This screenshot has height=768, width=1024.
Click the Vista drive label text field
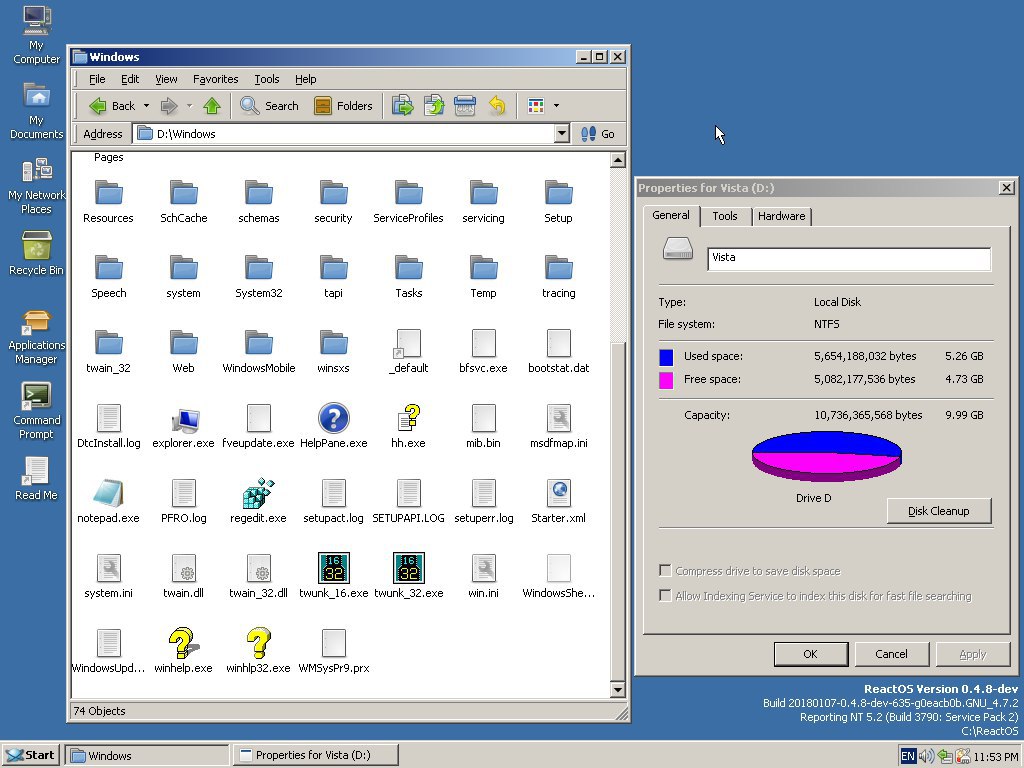(848, 258)
